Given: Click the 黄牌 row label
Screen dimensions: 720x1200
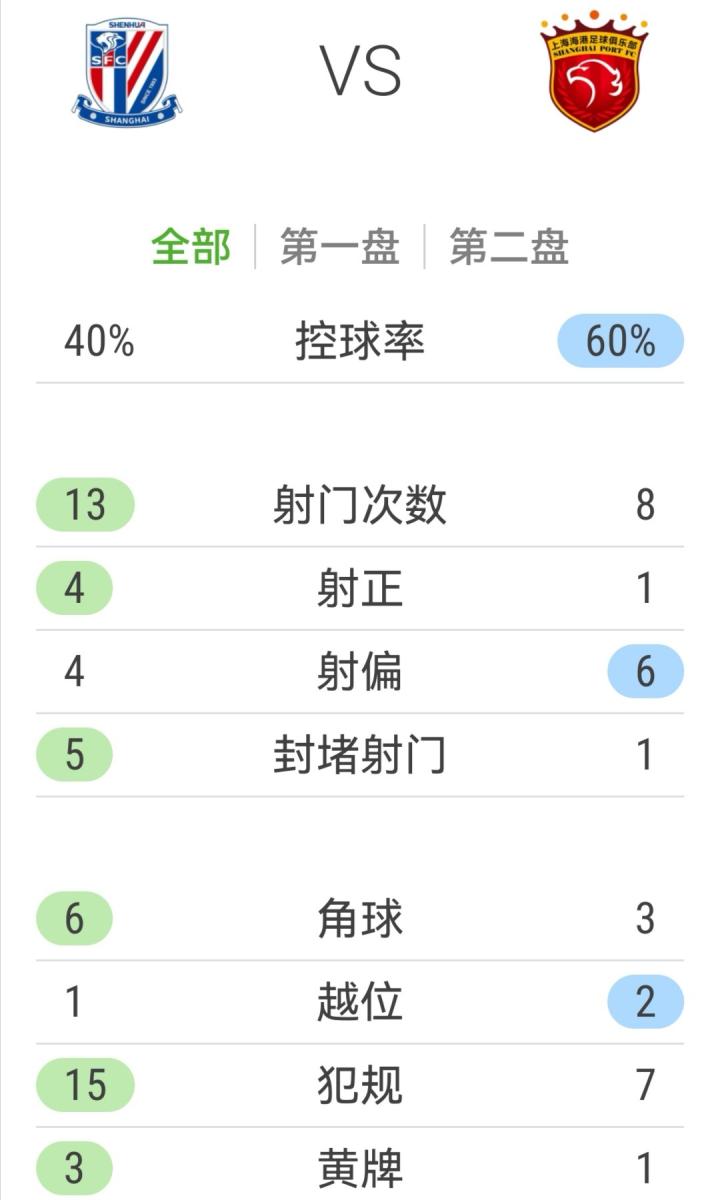Looking at the screenshot, I should point(360,1167).
